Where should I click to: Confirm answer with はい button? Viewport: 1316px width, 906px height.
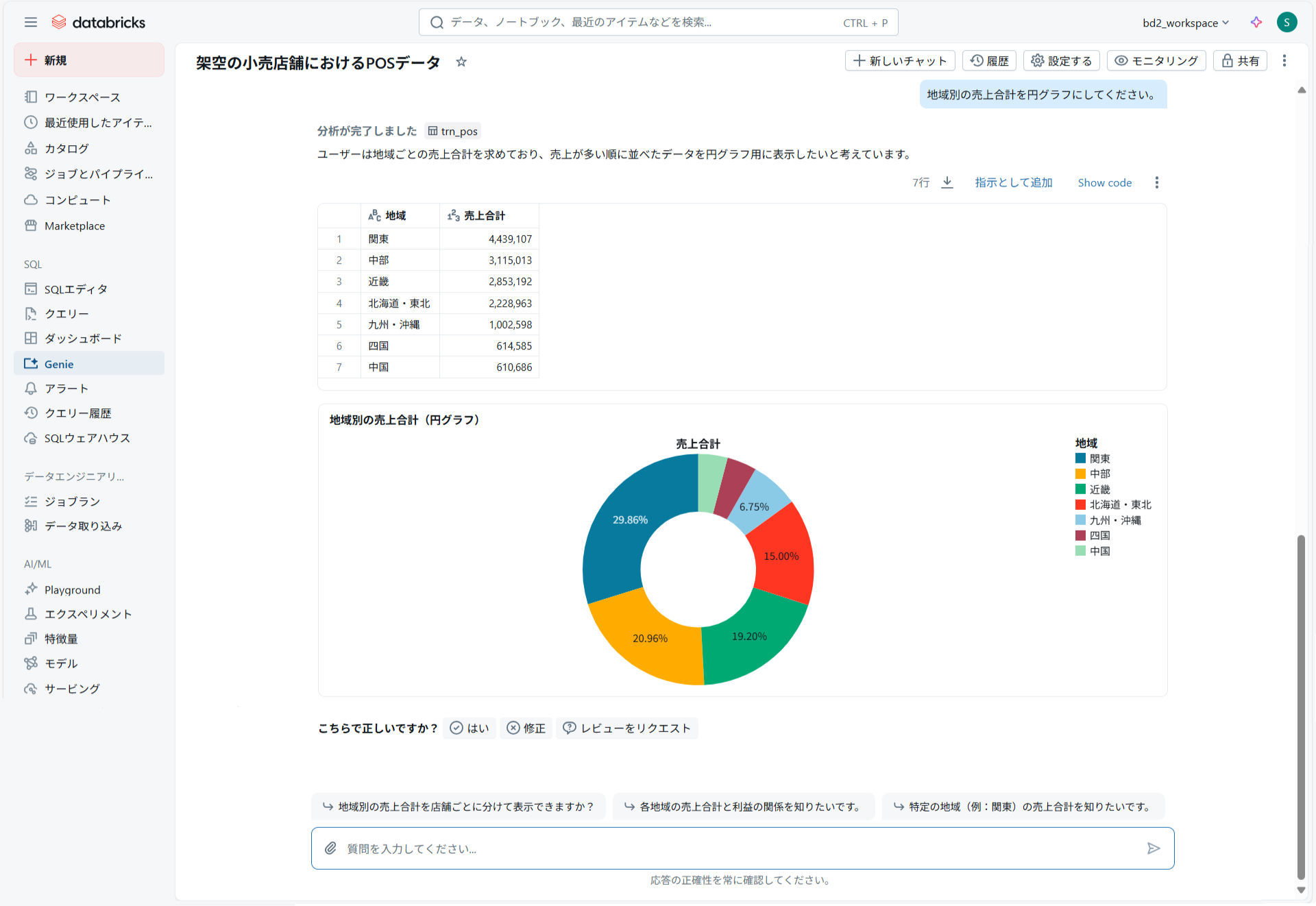[x=470, y=728]
